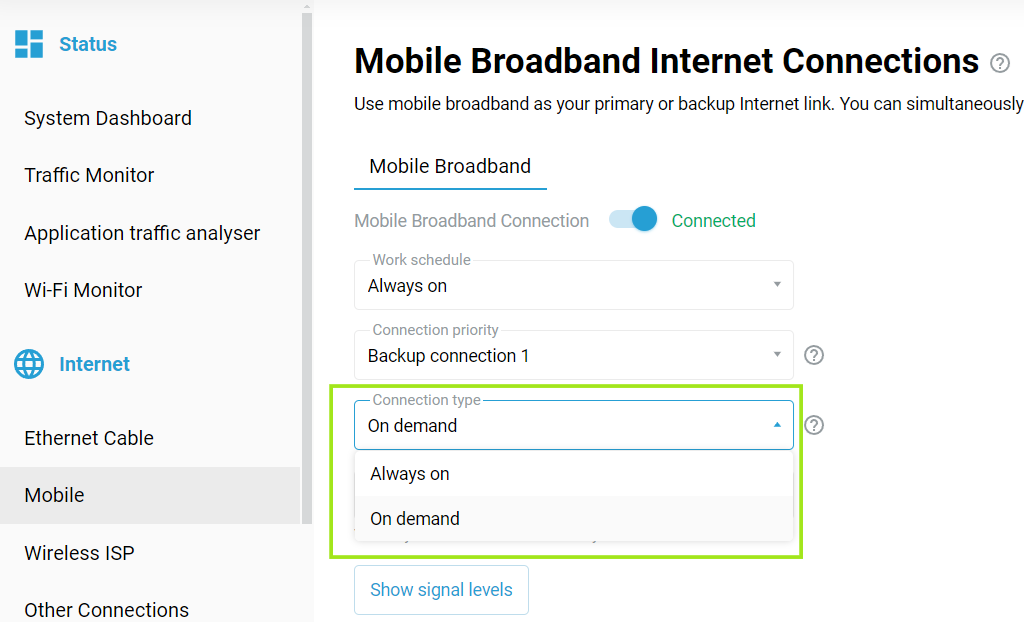The height and width of the screenshot is (623, 1027).
Task: Expand the Work schedule dropdown
Action: click(x=573, y=286)
